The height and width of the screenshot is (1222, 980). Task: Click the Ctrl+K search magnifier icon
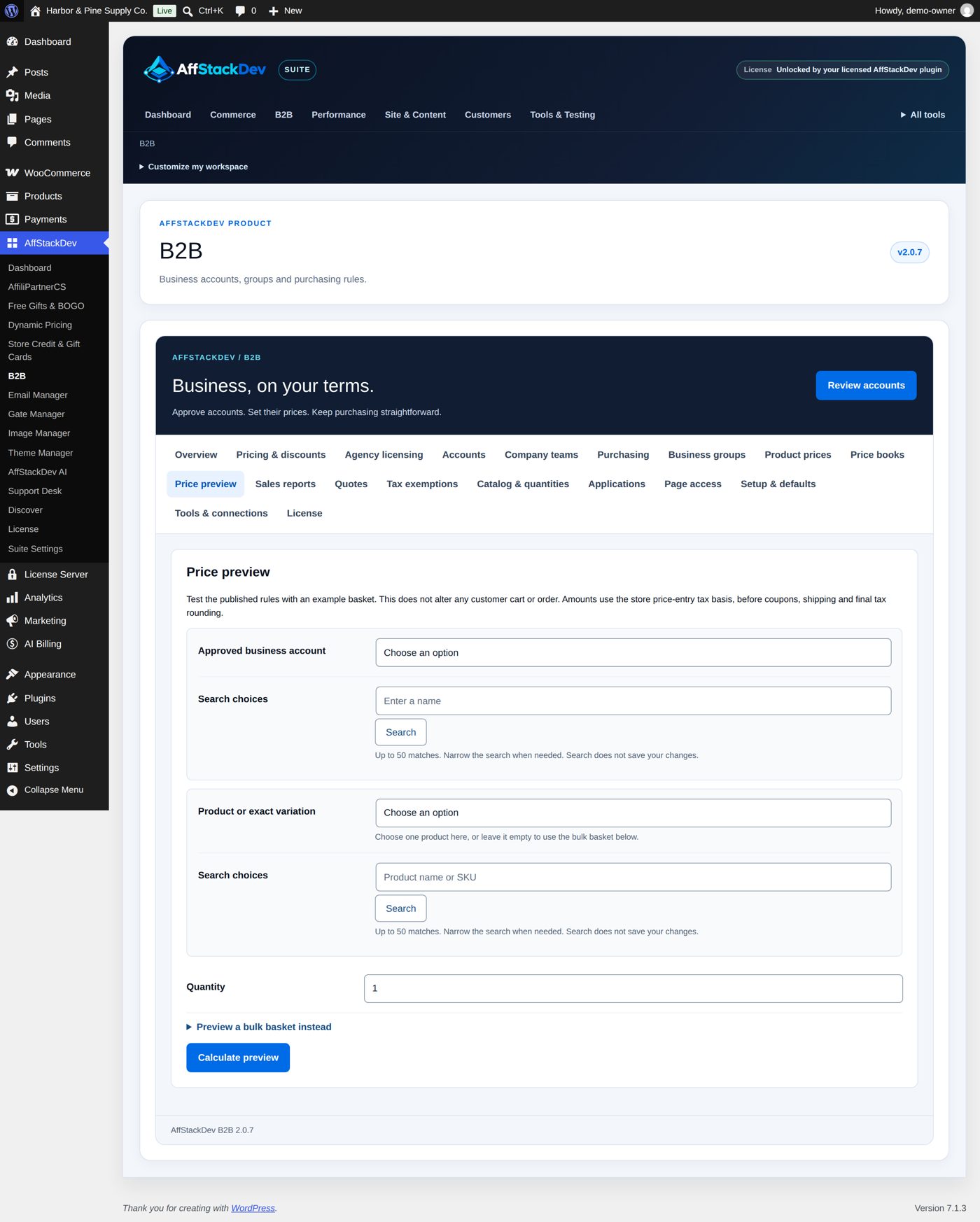(x=188, y=11)
